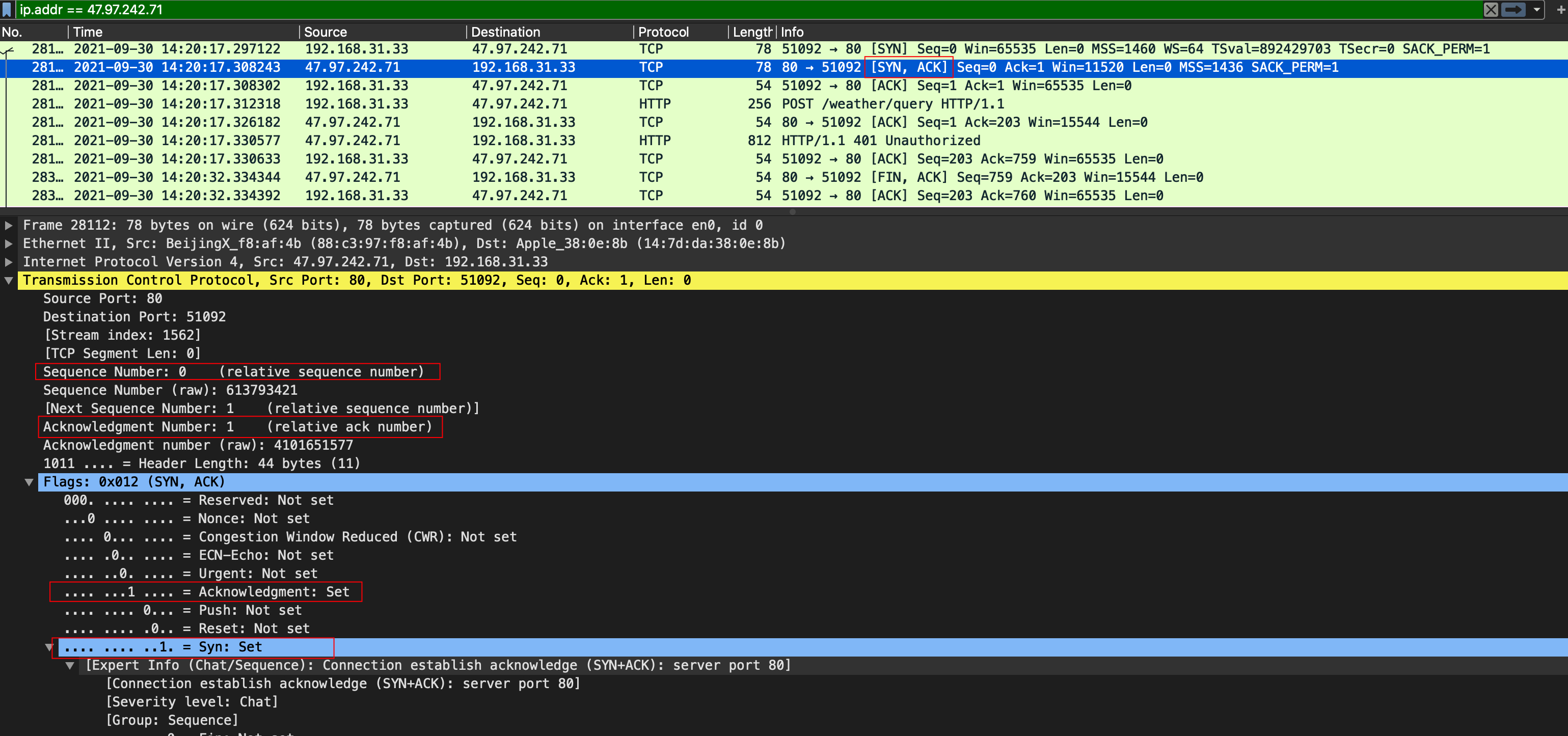Select the [SYN] packet at 14:20:17.297122
Viewport: 1568px width, 736px height.
784,49
